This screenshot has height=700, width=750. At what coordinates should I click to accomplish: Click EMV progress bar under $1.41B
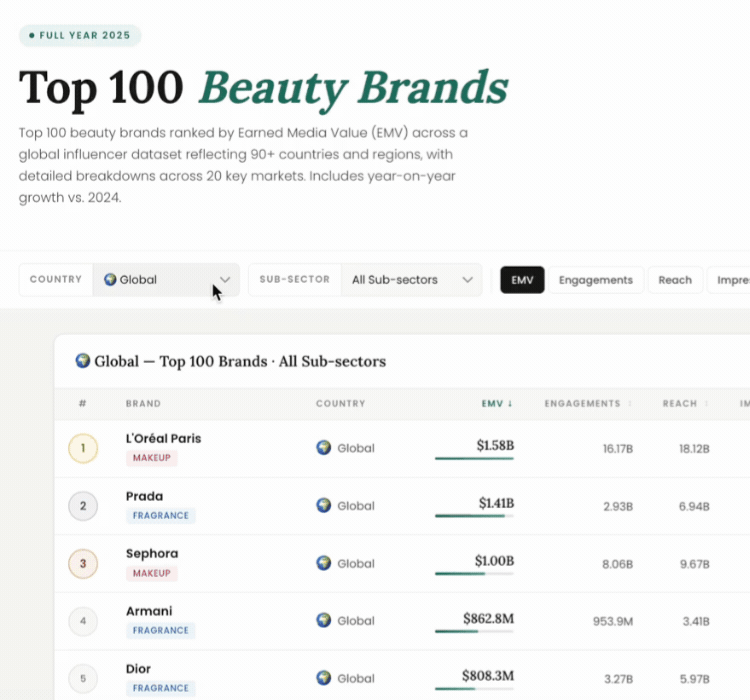[x=474, y=516]
